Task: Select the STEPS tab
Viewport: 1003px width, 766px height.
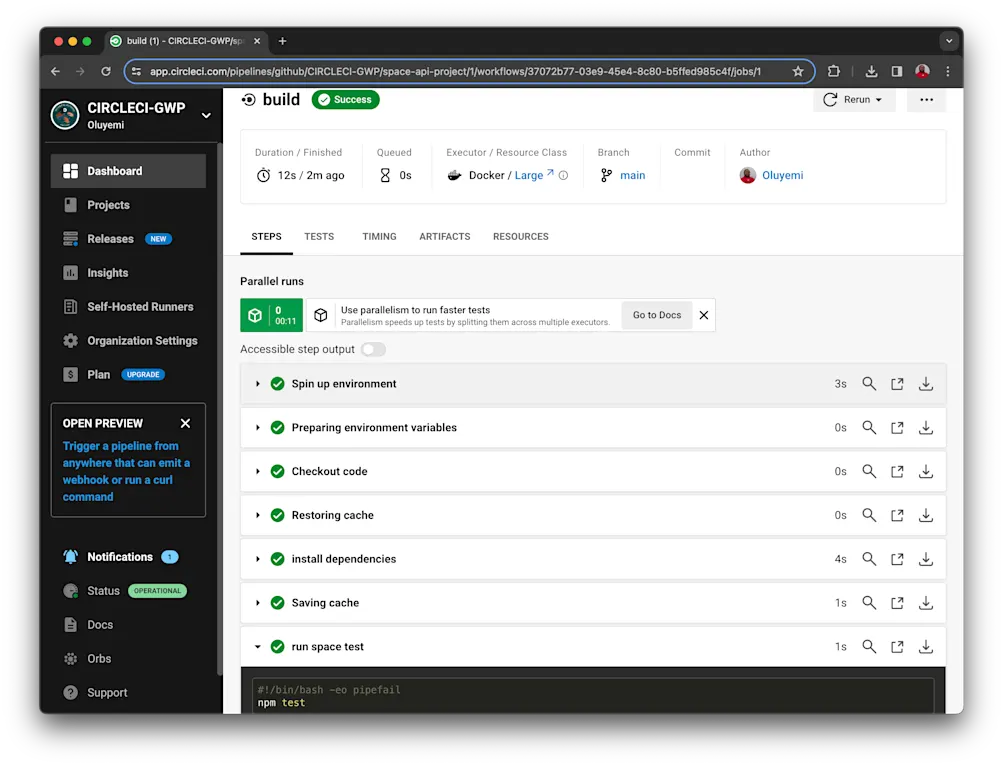Action: tap(266, 237)
